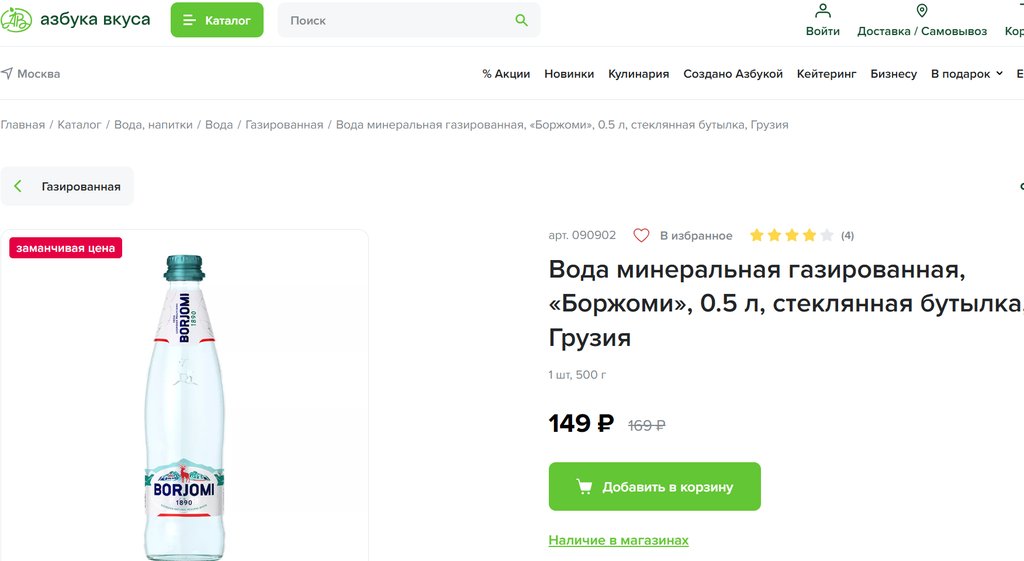Screen dimensions: 1024x561
Task: Open the % Акции menu item
Action: click(506, 74)
